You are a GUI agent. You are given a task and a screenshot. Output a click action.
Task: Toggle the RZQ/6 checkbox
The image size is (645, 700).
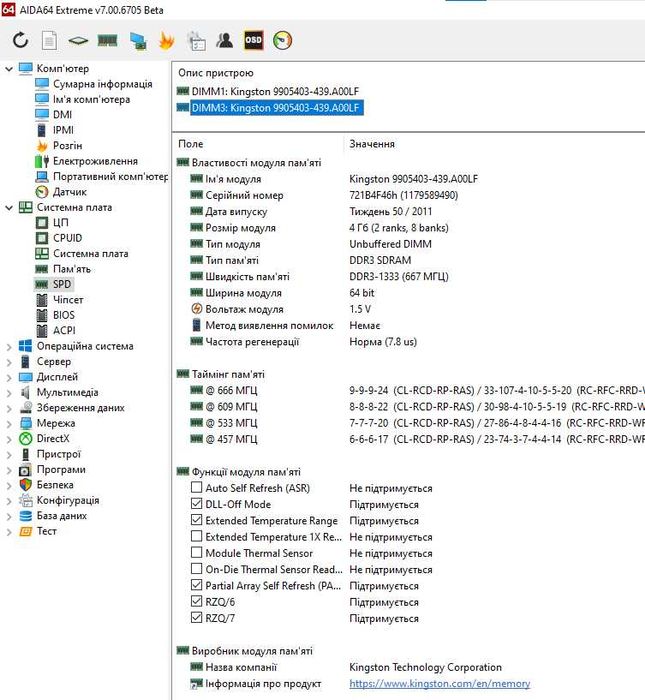(x=196, y=601)
